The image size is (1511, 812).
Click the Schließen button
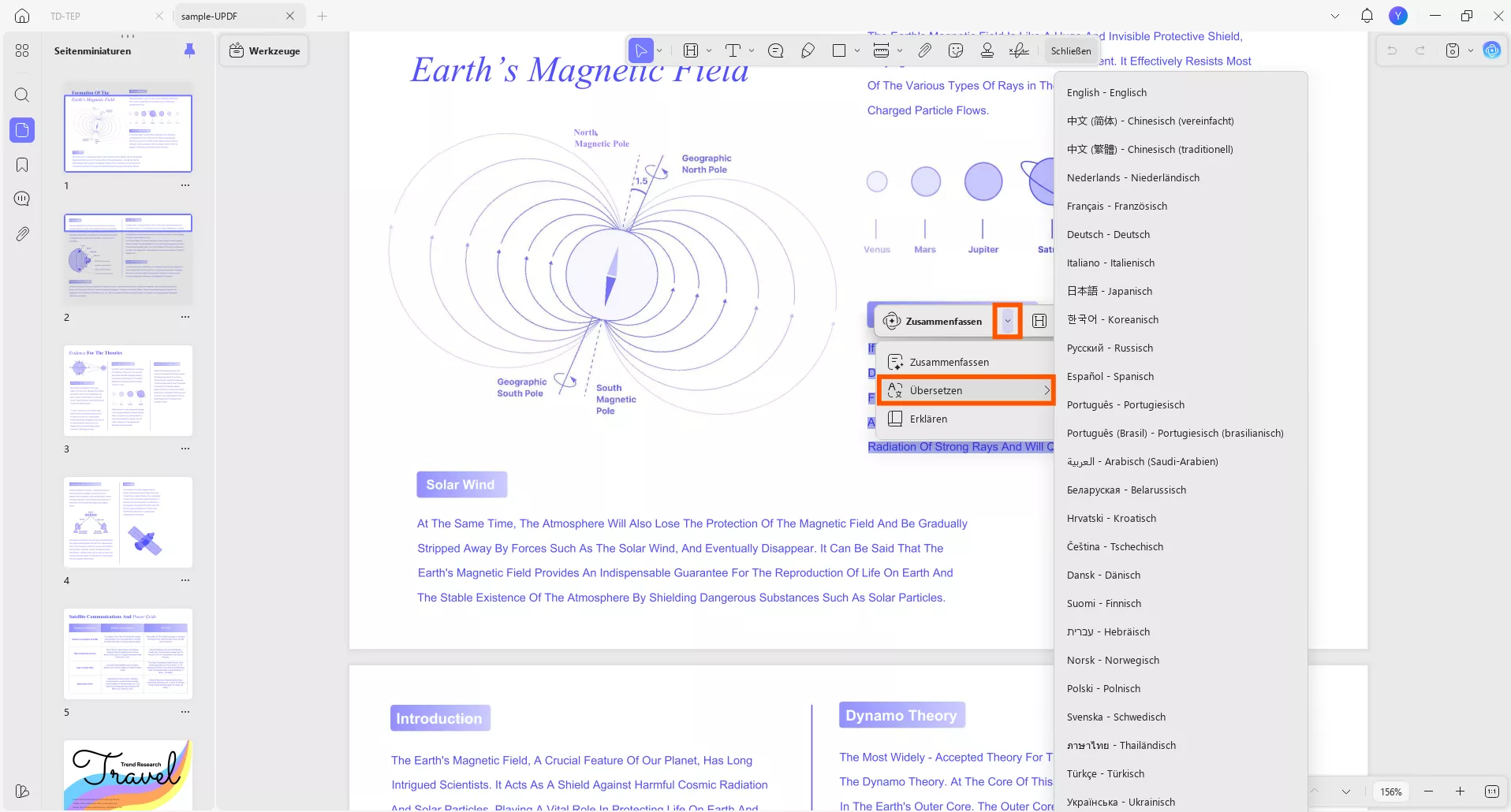[x=1071, y=50]
